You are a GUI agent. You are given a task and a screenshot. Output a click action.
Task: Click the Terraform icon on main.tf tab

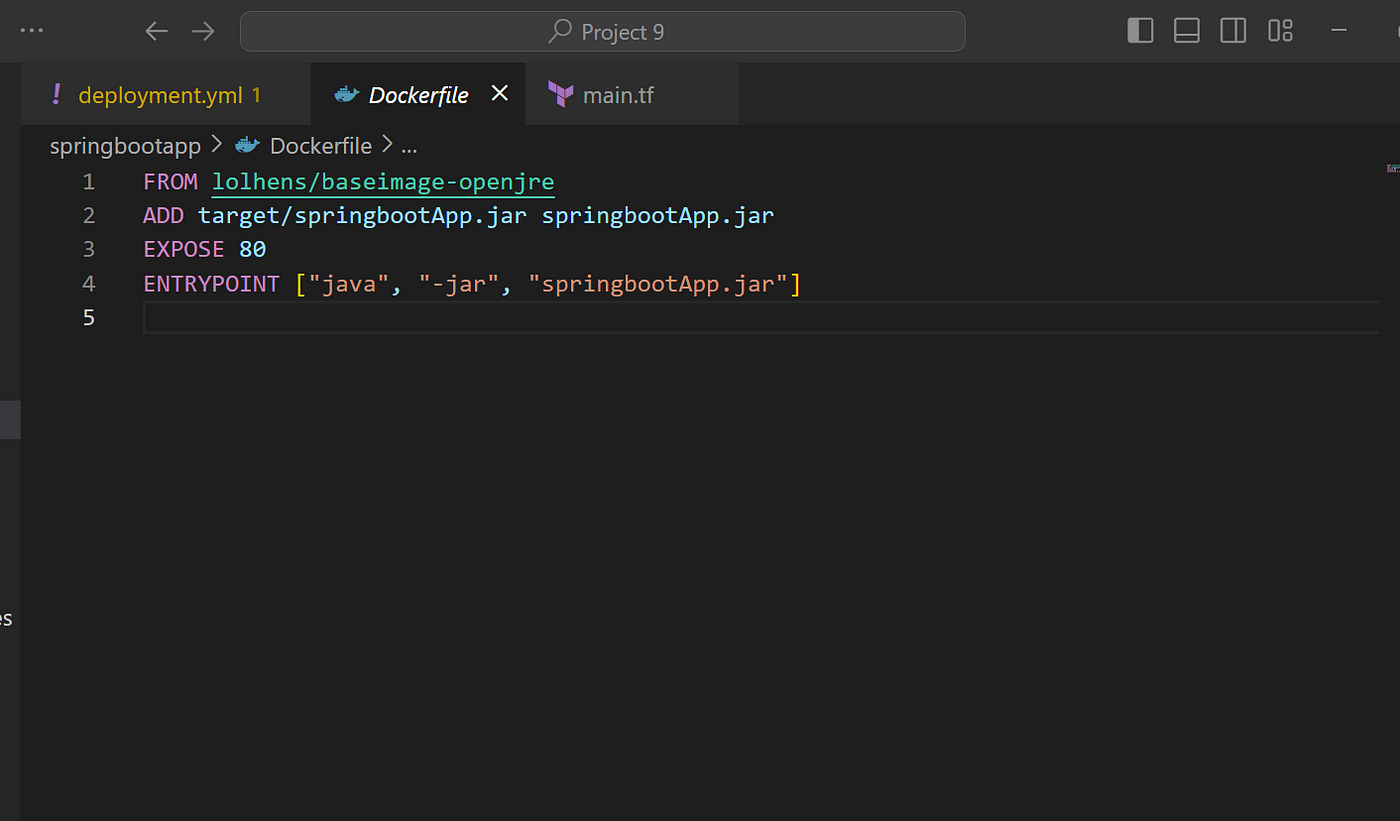click(x=560, y=95)
